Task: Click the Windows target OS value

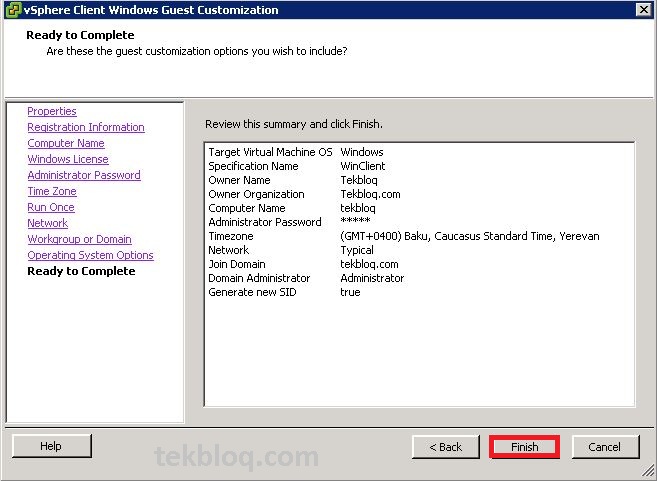Action: click(362, 152)
